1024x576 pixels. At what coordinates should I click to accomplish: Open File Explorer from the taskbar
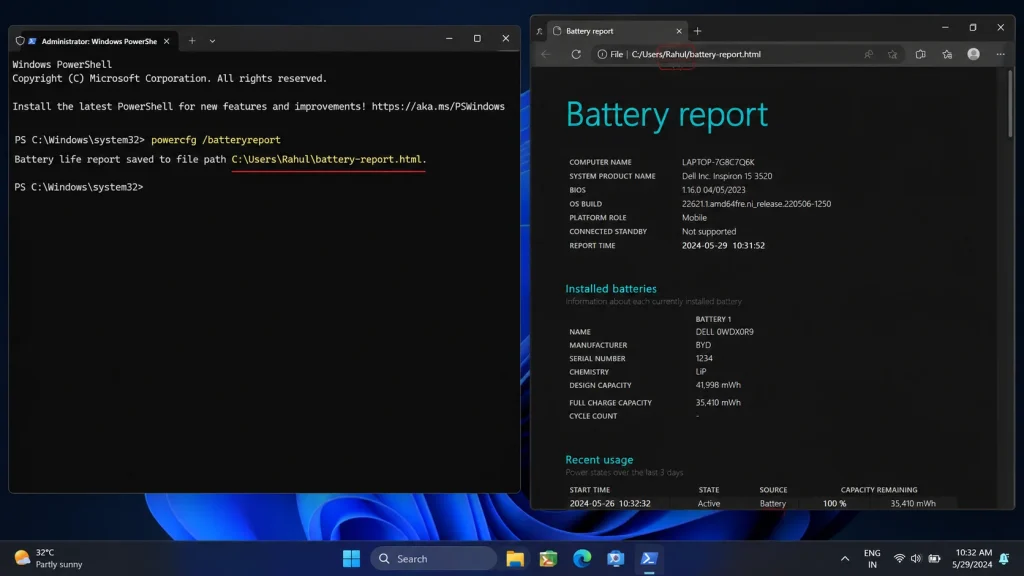pyautogui.click(x=515, y=558)
